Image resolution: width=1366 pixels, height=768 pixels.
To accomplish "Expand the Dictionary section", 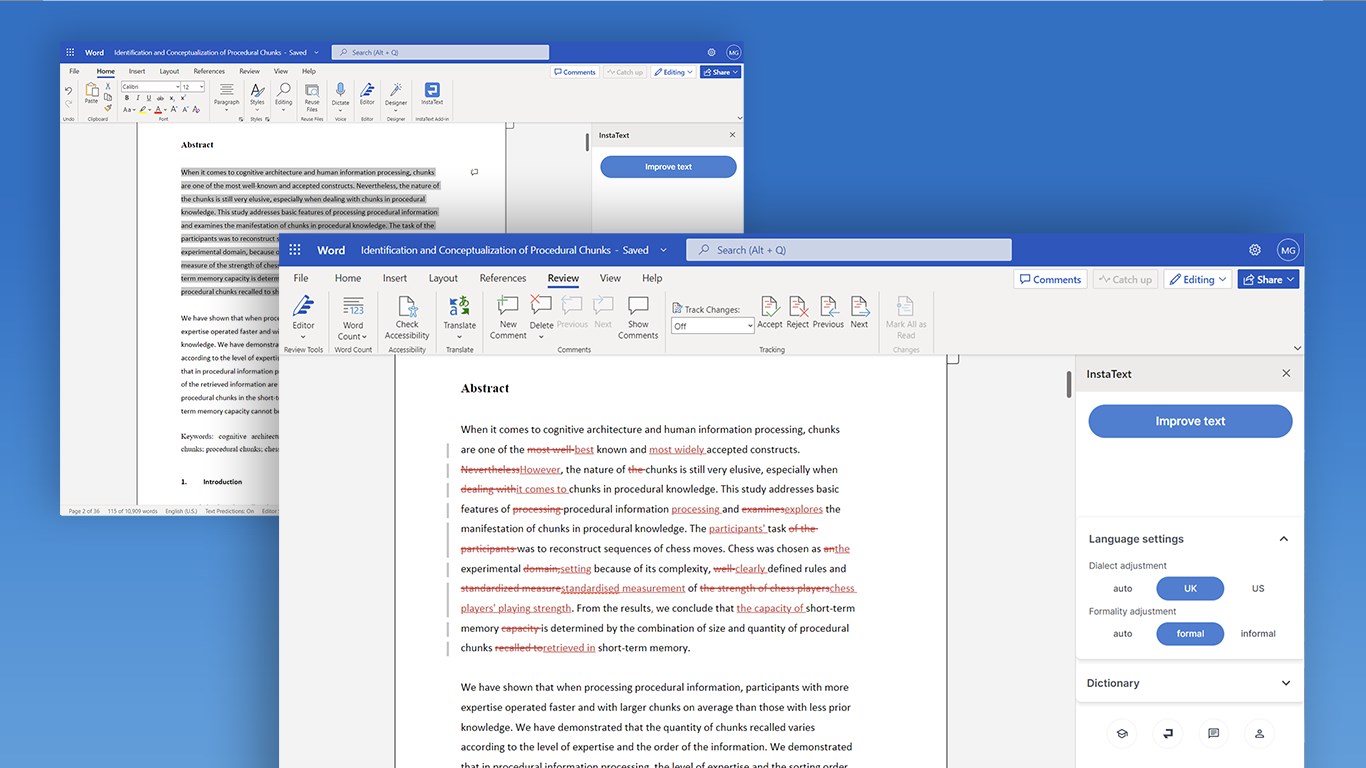I will 1286,683.
